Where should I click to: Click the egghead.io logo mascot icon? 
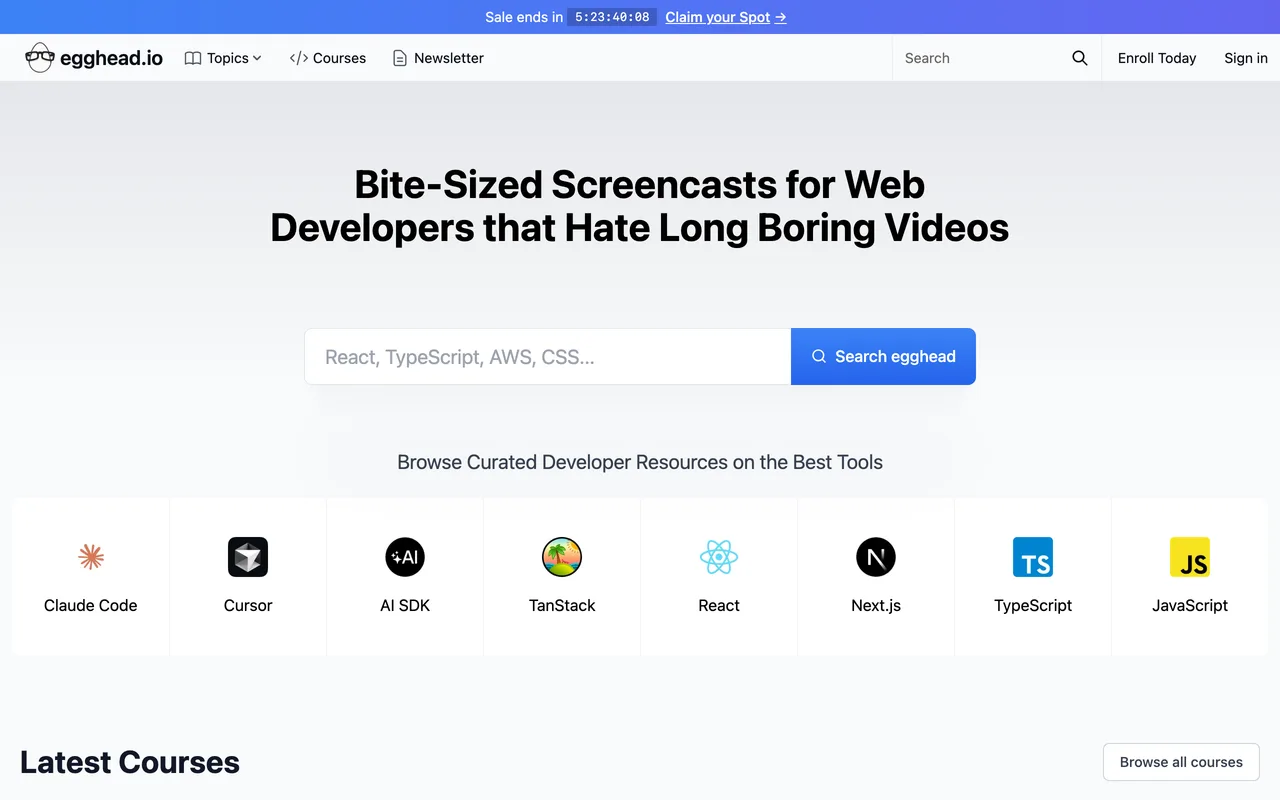coord(40,58)
